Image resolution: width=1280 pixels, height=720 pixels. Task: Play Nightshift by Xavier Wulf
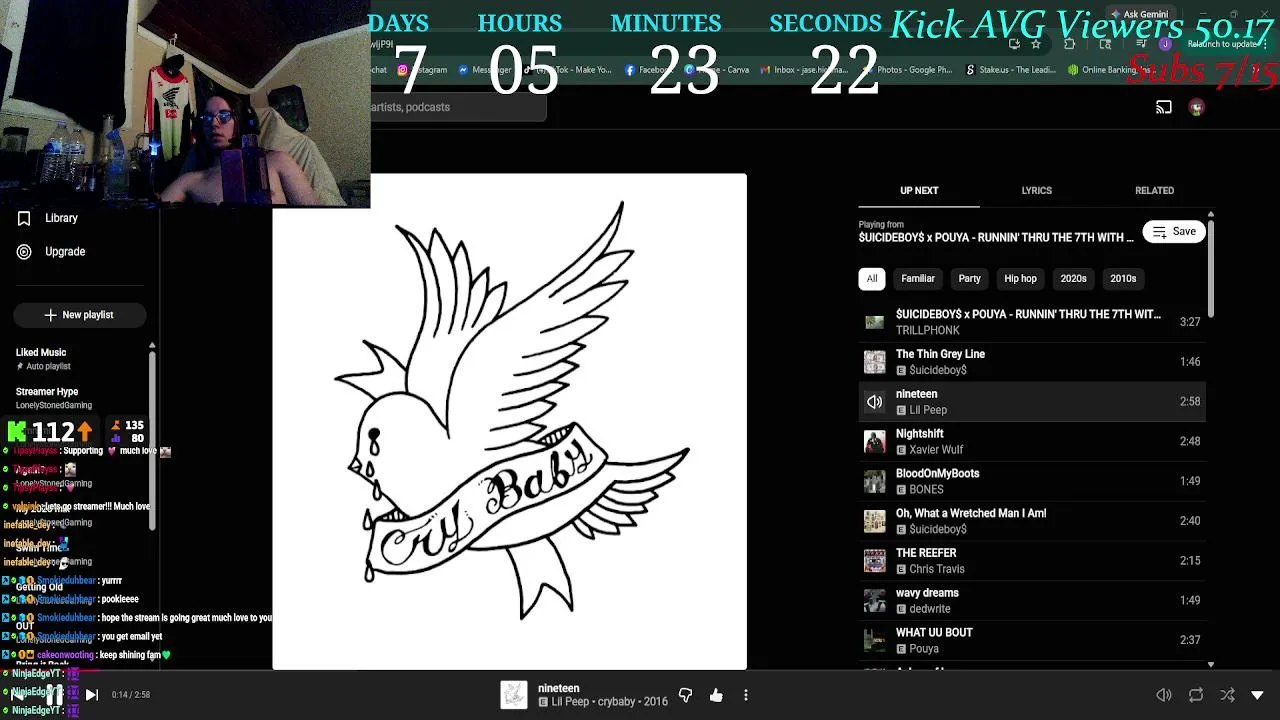click(x=1032, y=441)
